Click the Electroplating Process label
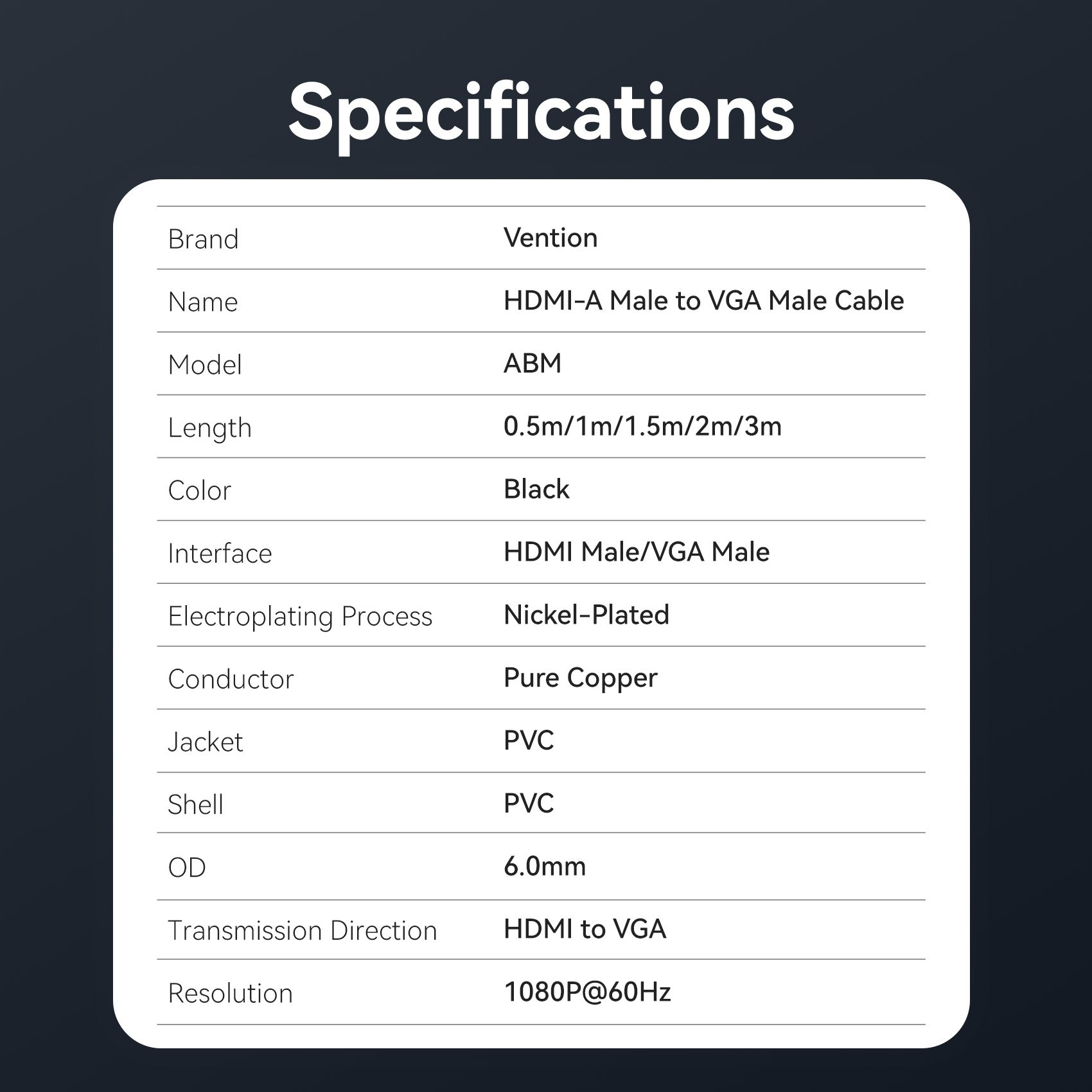 tap(300, 617)
